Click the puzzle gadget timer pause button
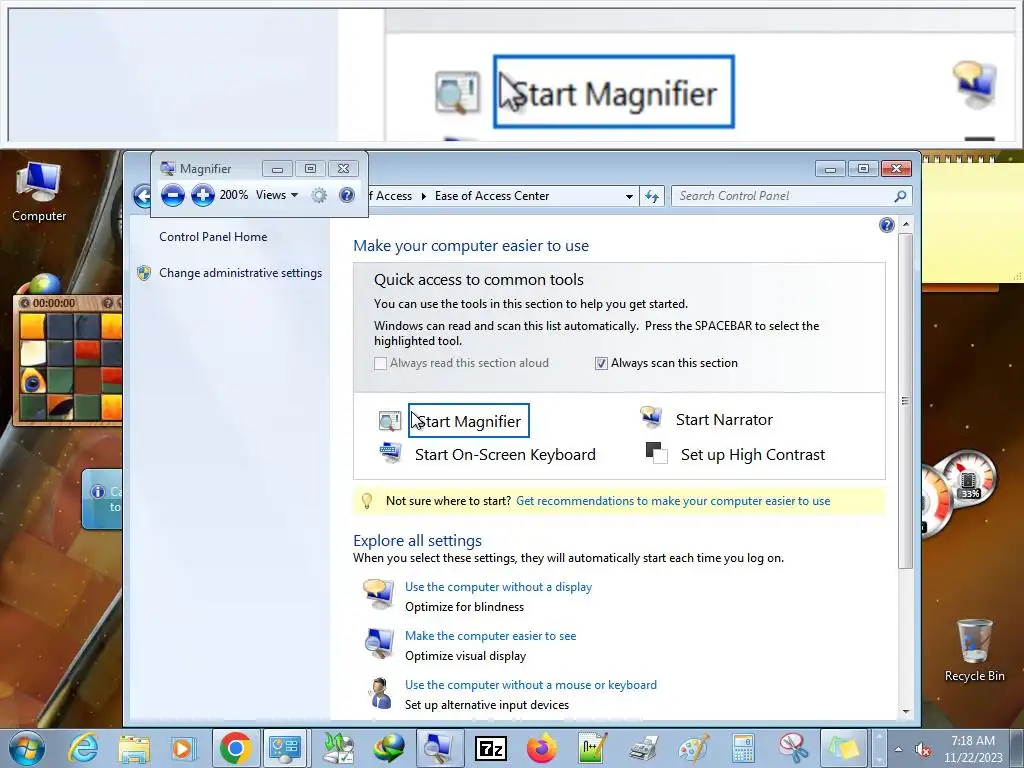 click(25, 303)
